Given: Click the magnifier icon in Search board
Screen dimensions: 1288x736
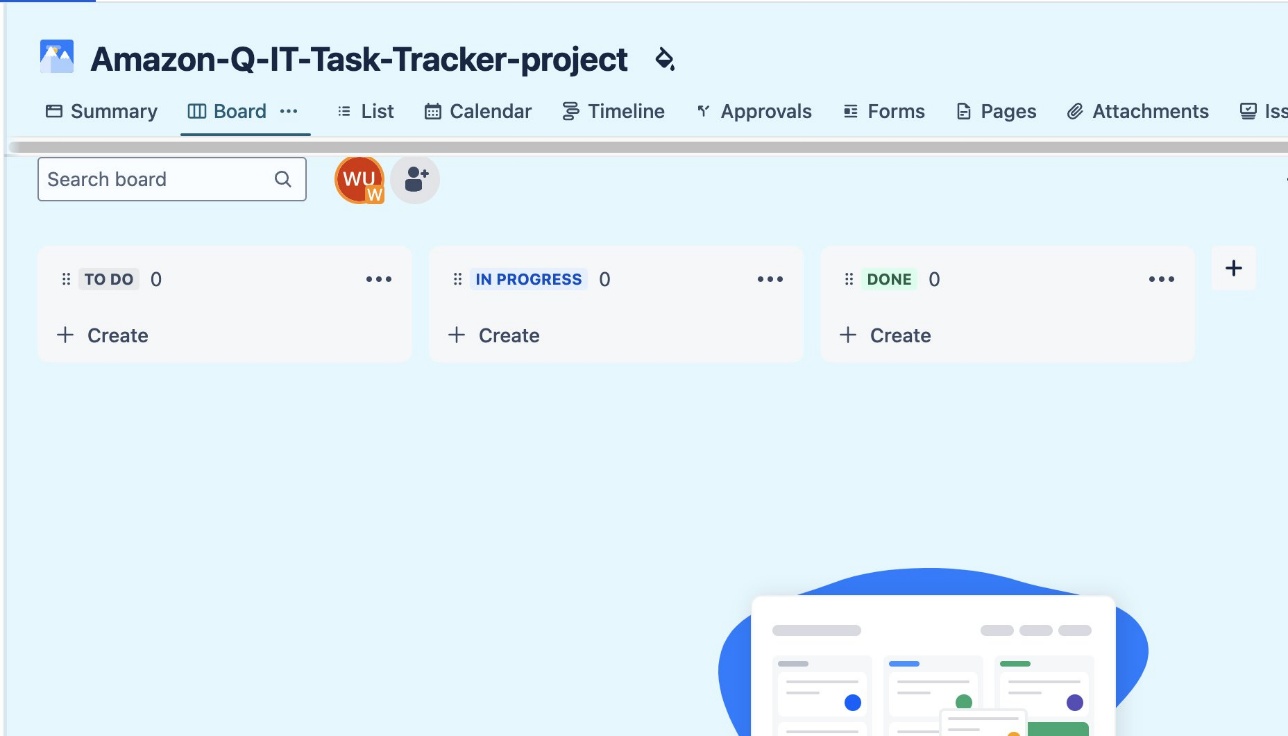Looking at the screenshot, I should click(x=283, y=180).
